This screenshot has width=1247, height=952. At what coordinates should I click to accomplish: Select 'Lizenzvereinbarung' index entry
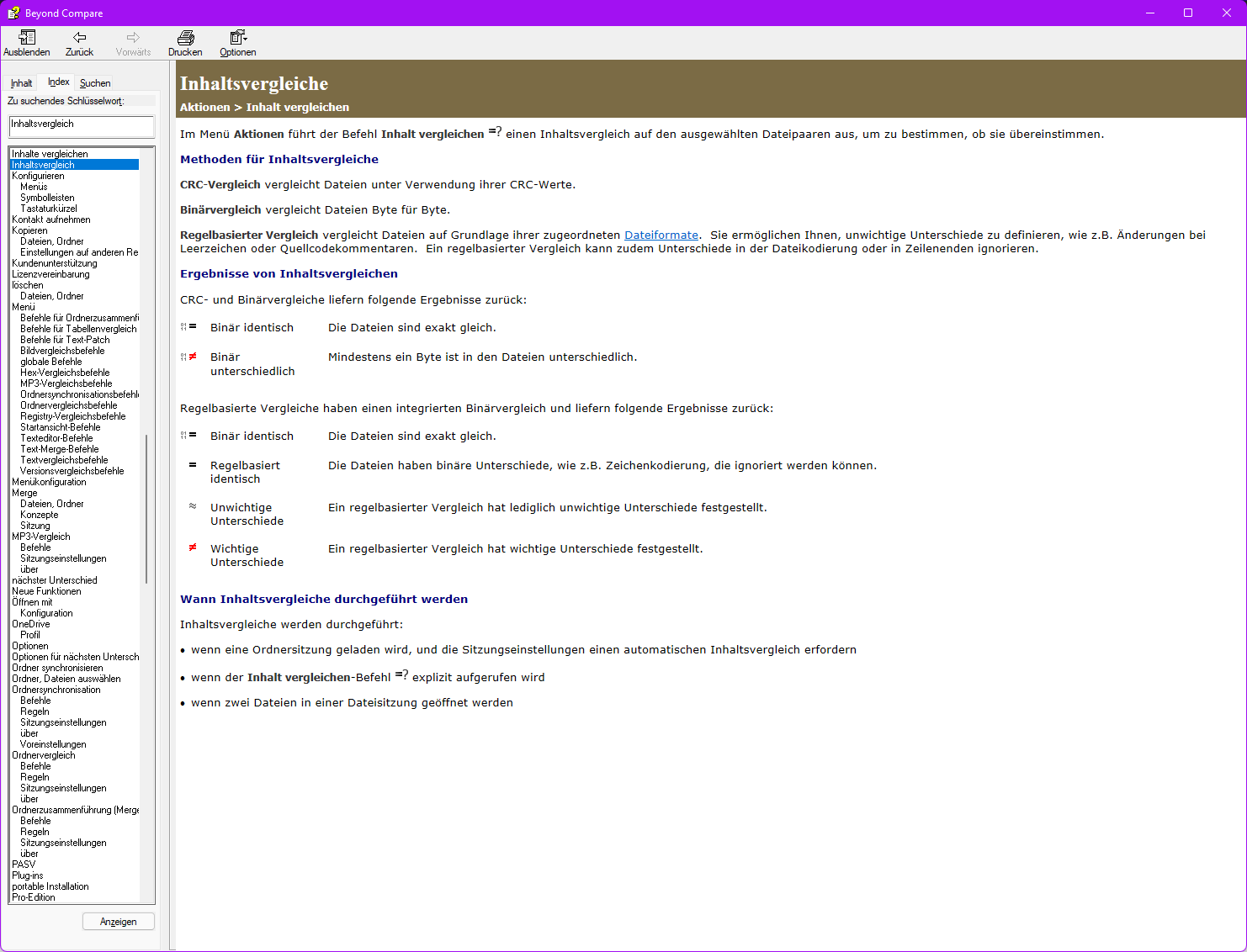50,274
